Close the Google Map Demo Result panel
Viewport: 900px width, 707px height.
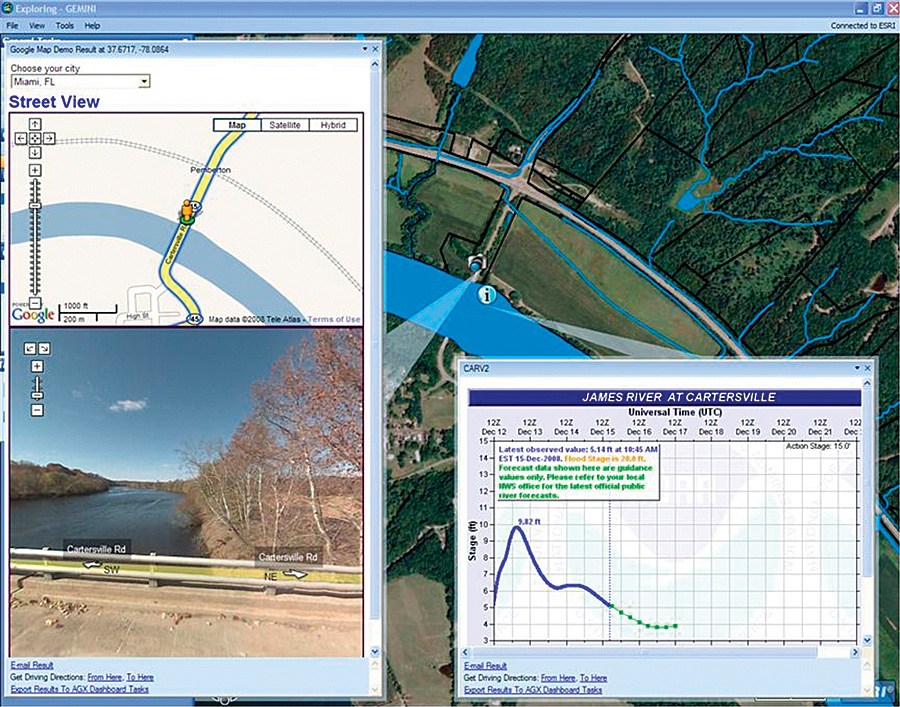click(375, 49)
